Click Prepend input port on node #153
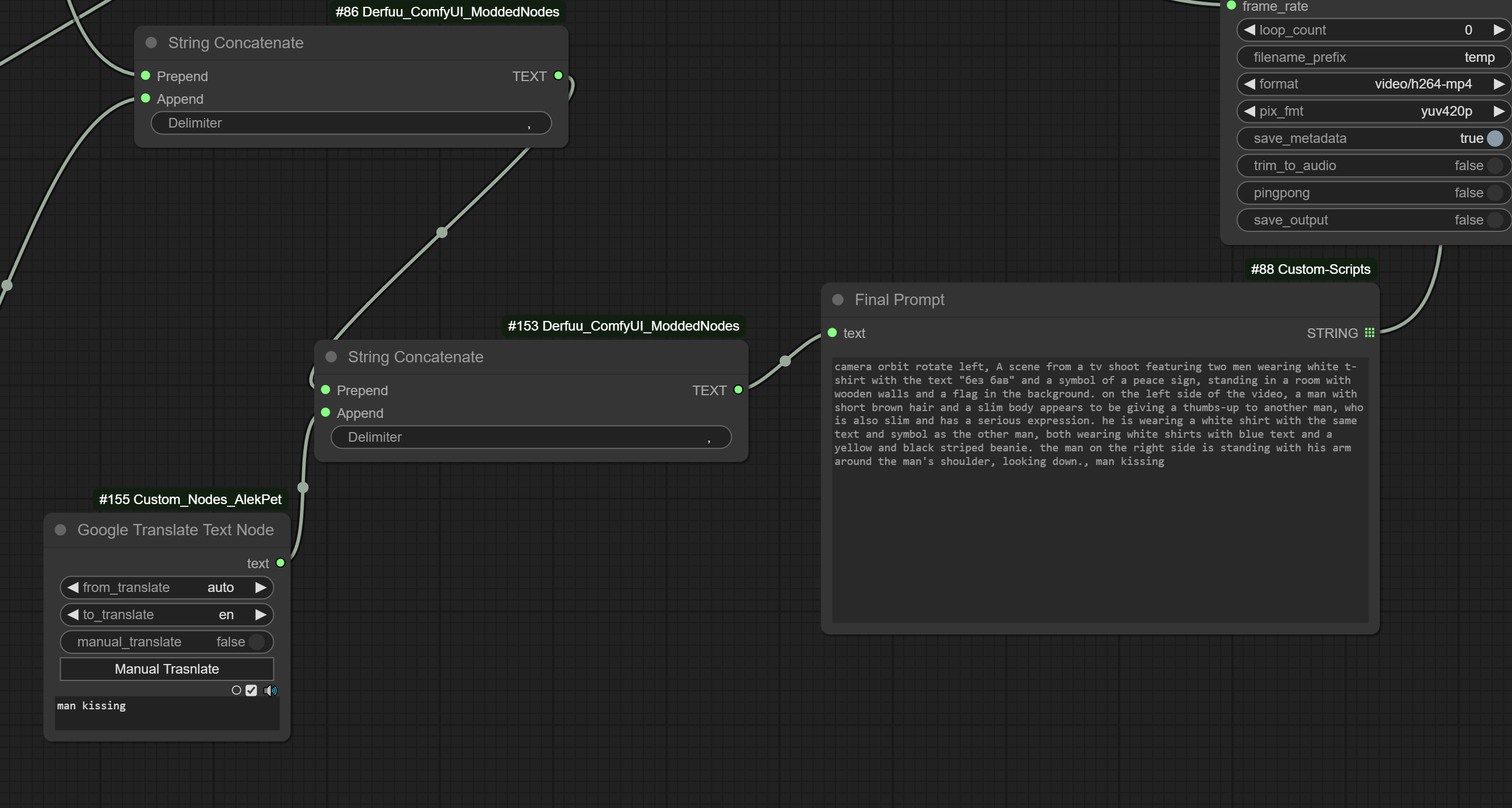Image resolution: width=1512 pixels, height=808 pixels. pyautogui.click(x=326, y=390)
